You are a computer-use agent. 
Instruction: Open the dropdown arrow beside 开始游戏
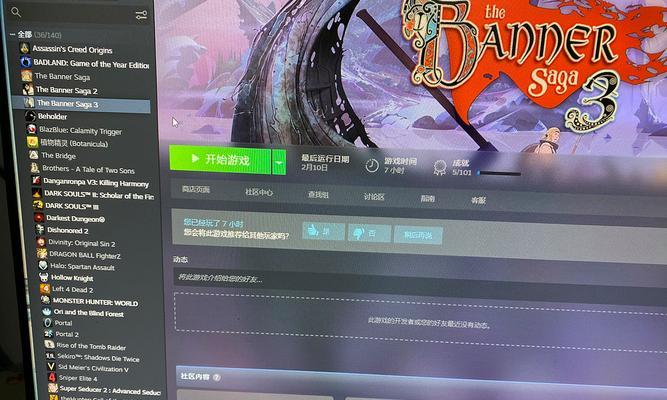279,163
